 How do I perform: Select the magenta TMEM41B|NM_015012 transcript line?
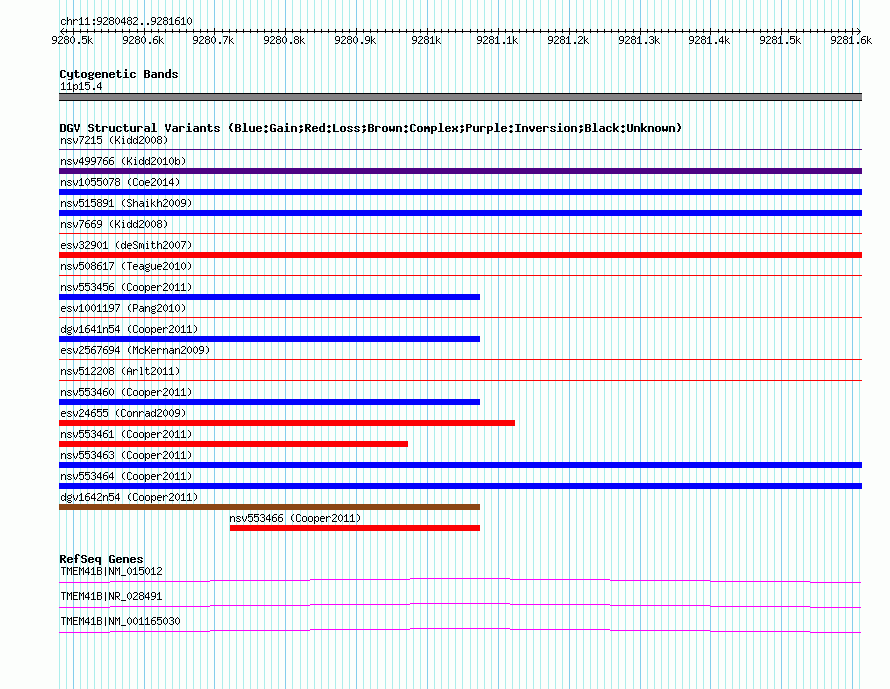[x=460, y=581]
